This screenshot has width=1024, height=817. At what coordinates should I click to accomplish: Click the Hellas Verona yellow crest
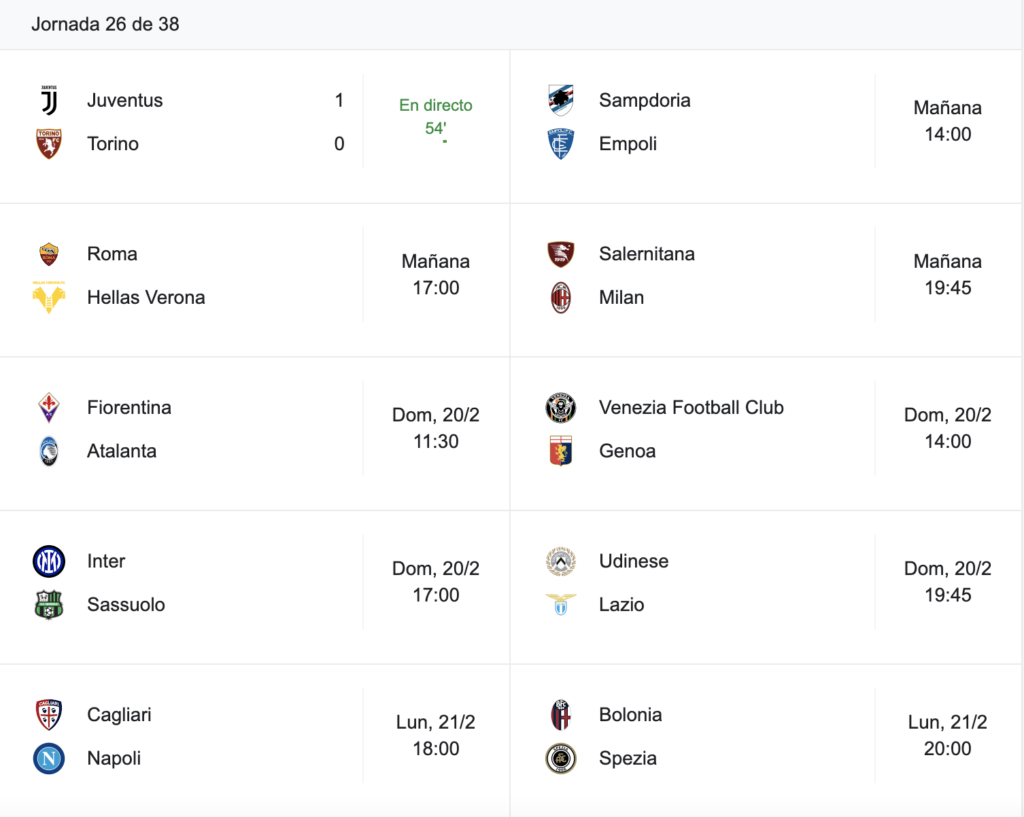(x=49, y=297)
